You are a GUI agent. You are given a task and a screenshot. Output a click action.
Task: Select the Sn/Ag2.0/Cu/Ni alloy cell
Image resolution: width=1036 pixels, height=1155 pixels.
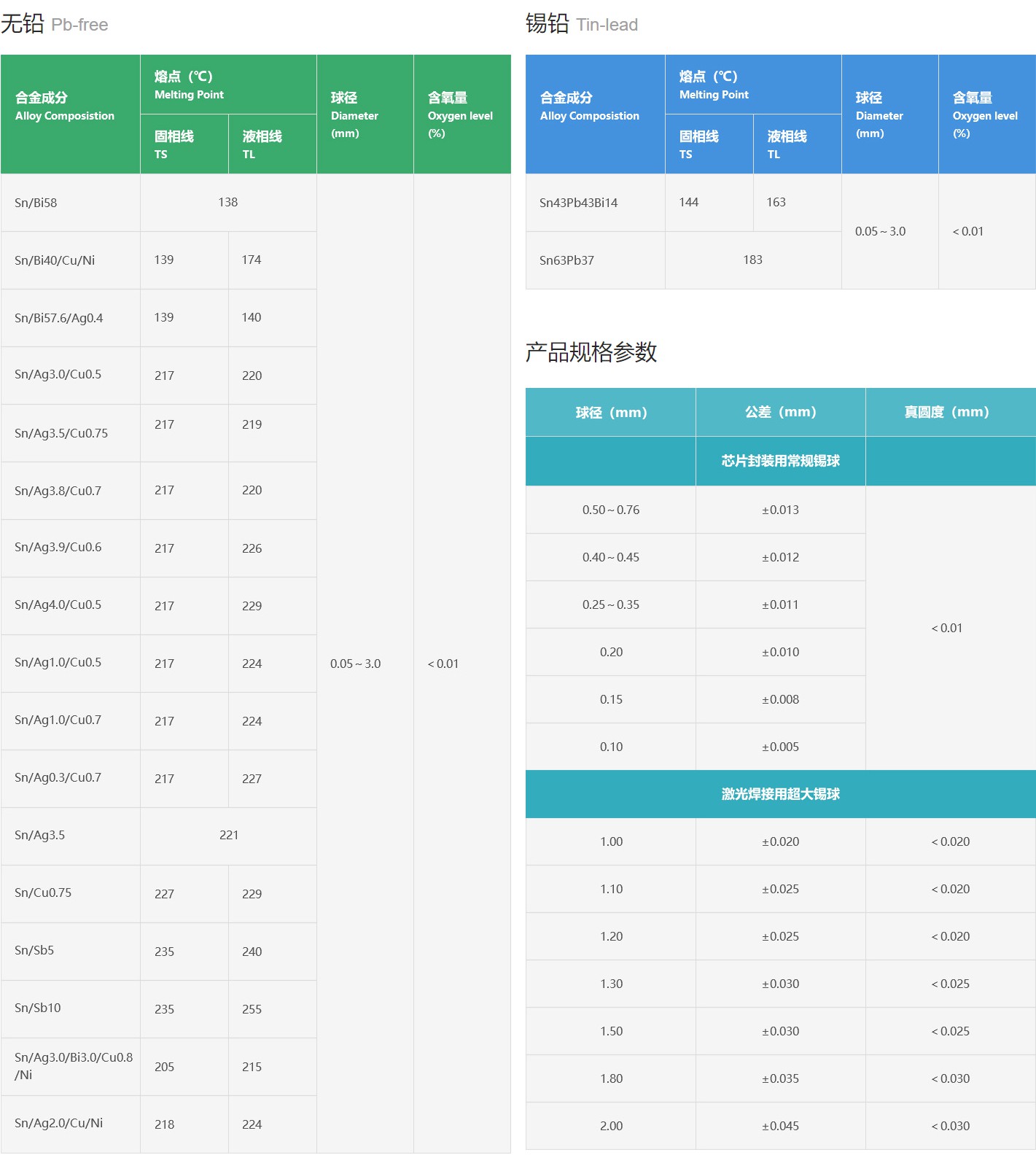tap(58, 1123)
